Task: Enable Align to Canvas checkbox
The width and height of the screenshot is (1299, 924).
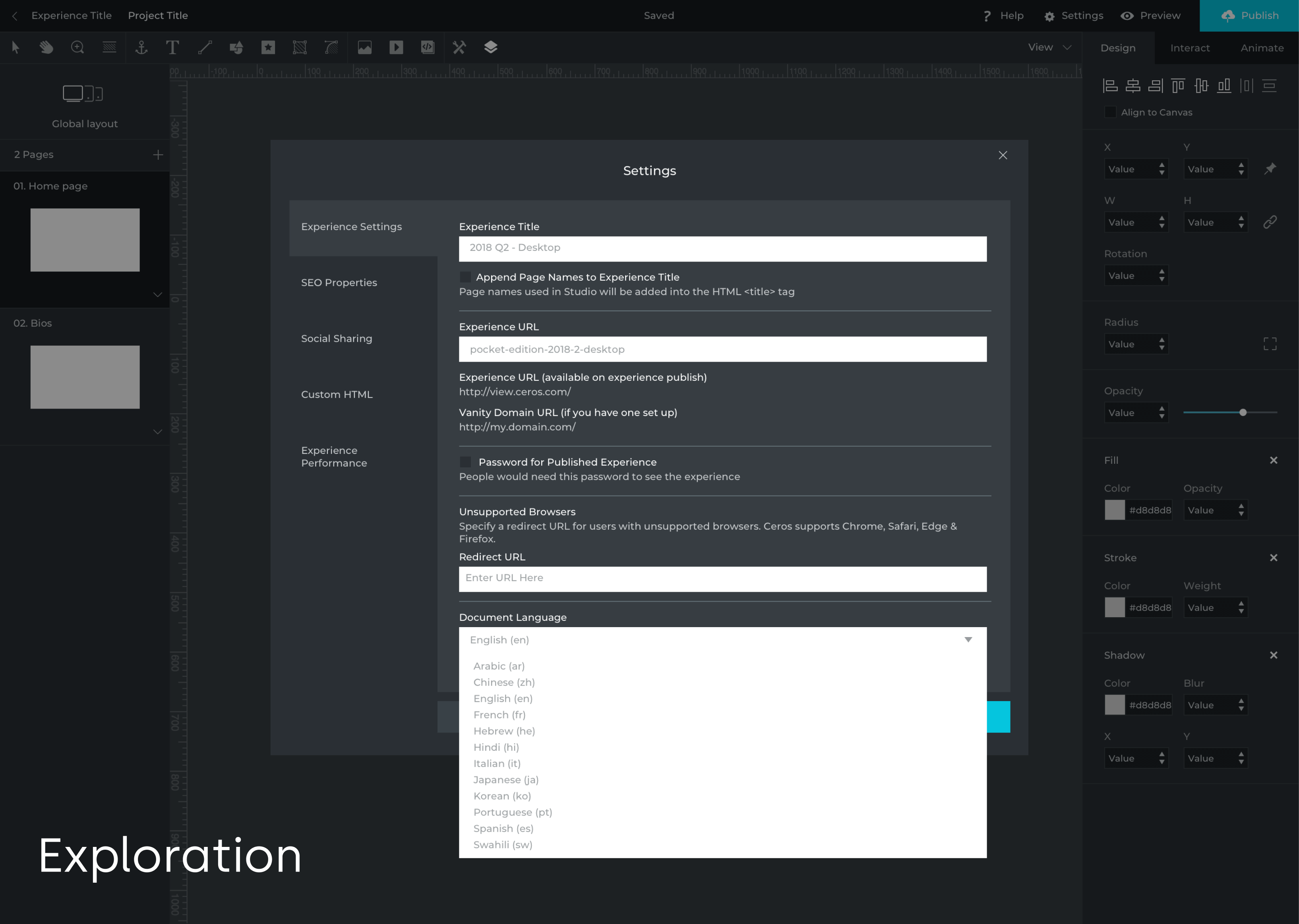Action: coord(1110,112)
